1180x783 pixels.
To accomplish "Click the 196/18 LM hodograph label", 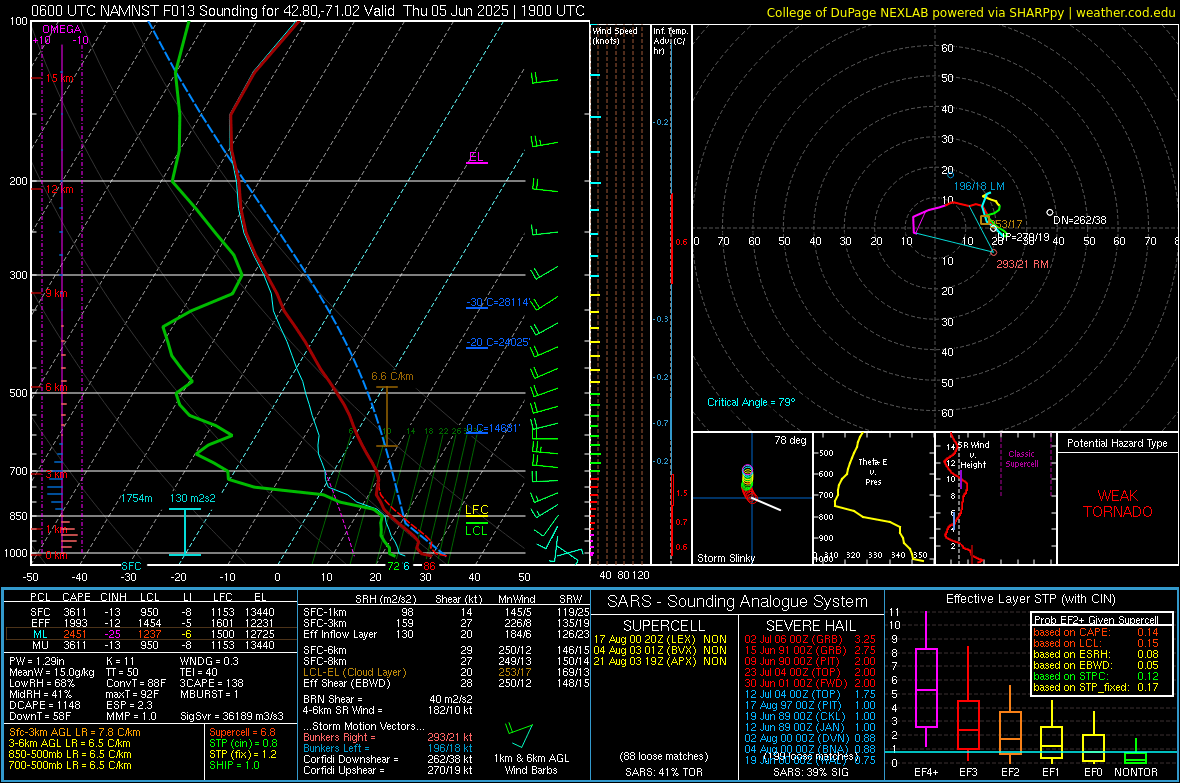I will click(979, 186).
